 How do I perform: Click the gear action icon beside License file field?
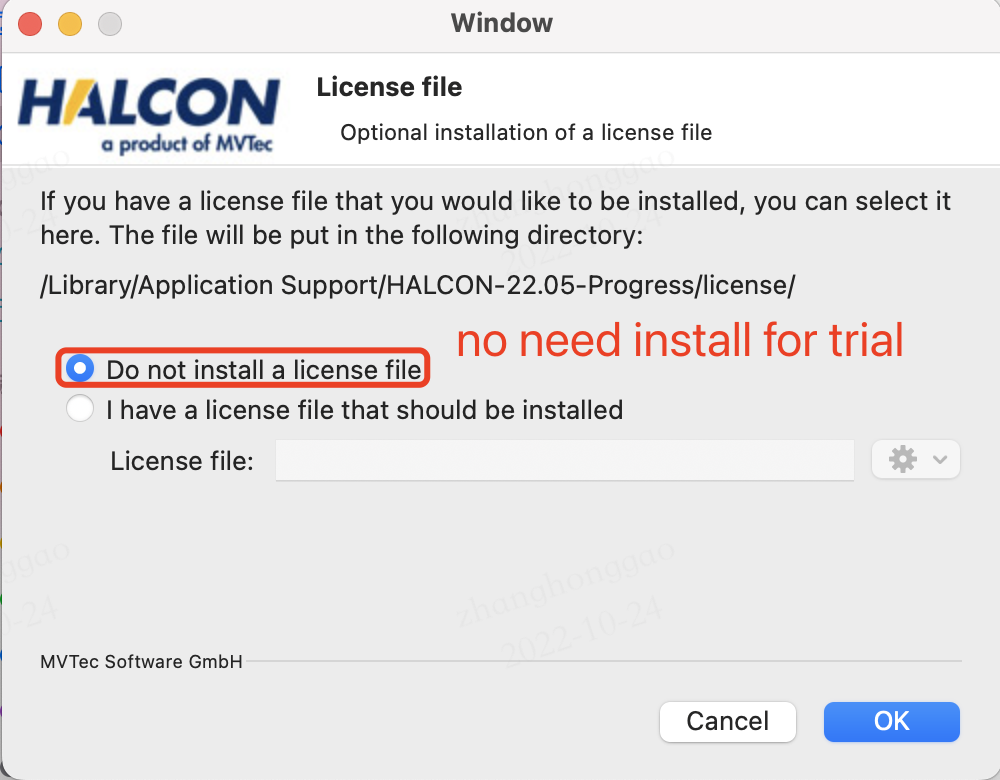point(903,459)
